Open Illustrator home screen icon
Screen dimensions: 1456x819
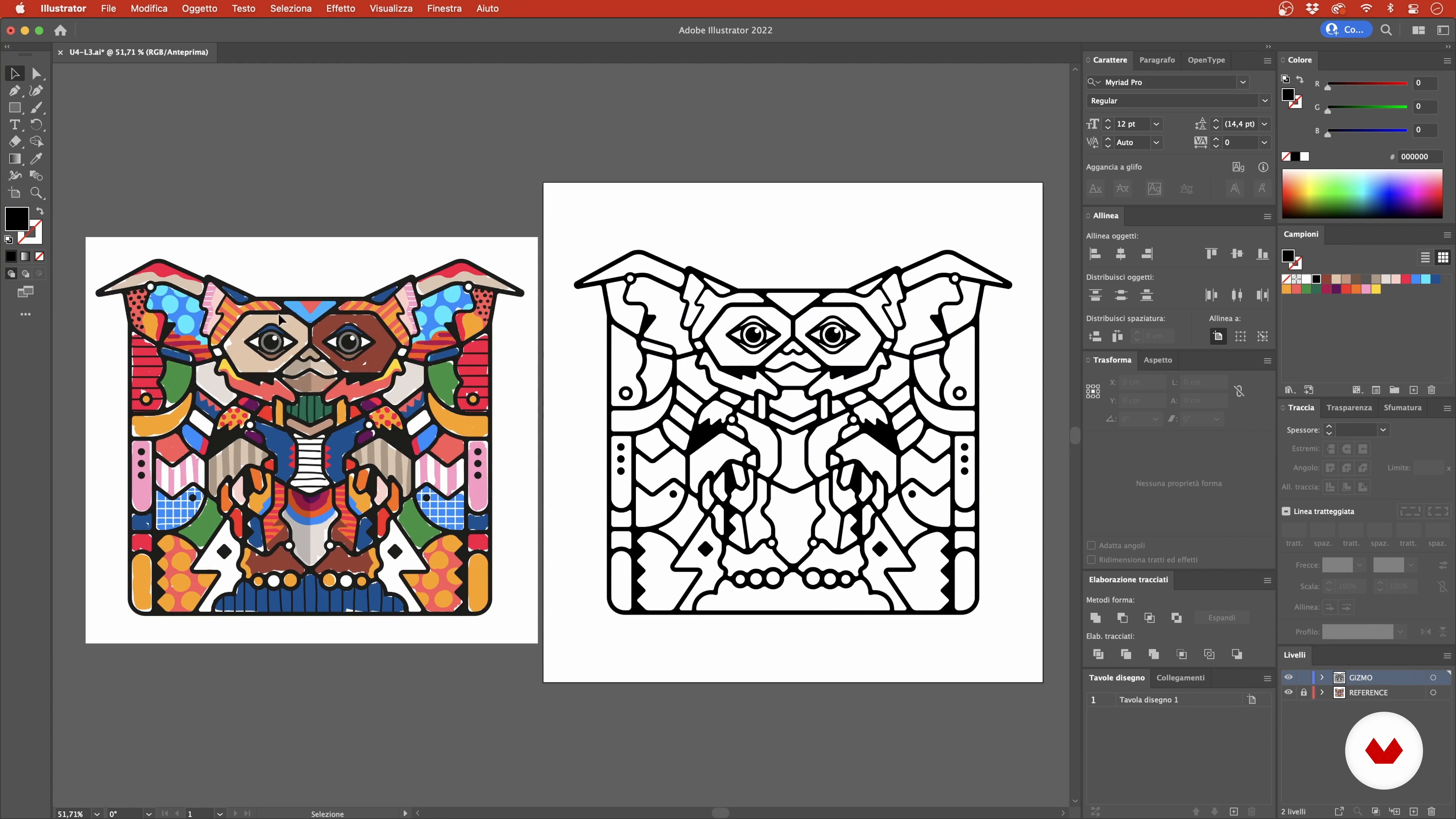pyautogui.click(x=61, y=30)
